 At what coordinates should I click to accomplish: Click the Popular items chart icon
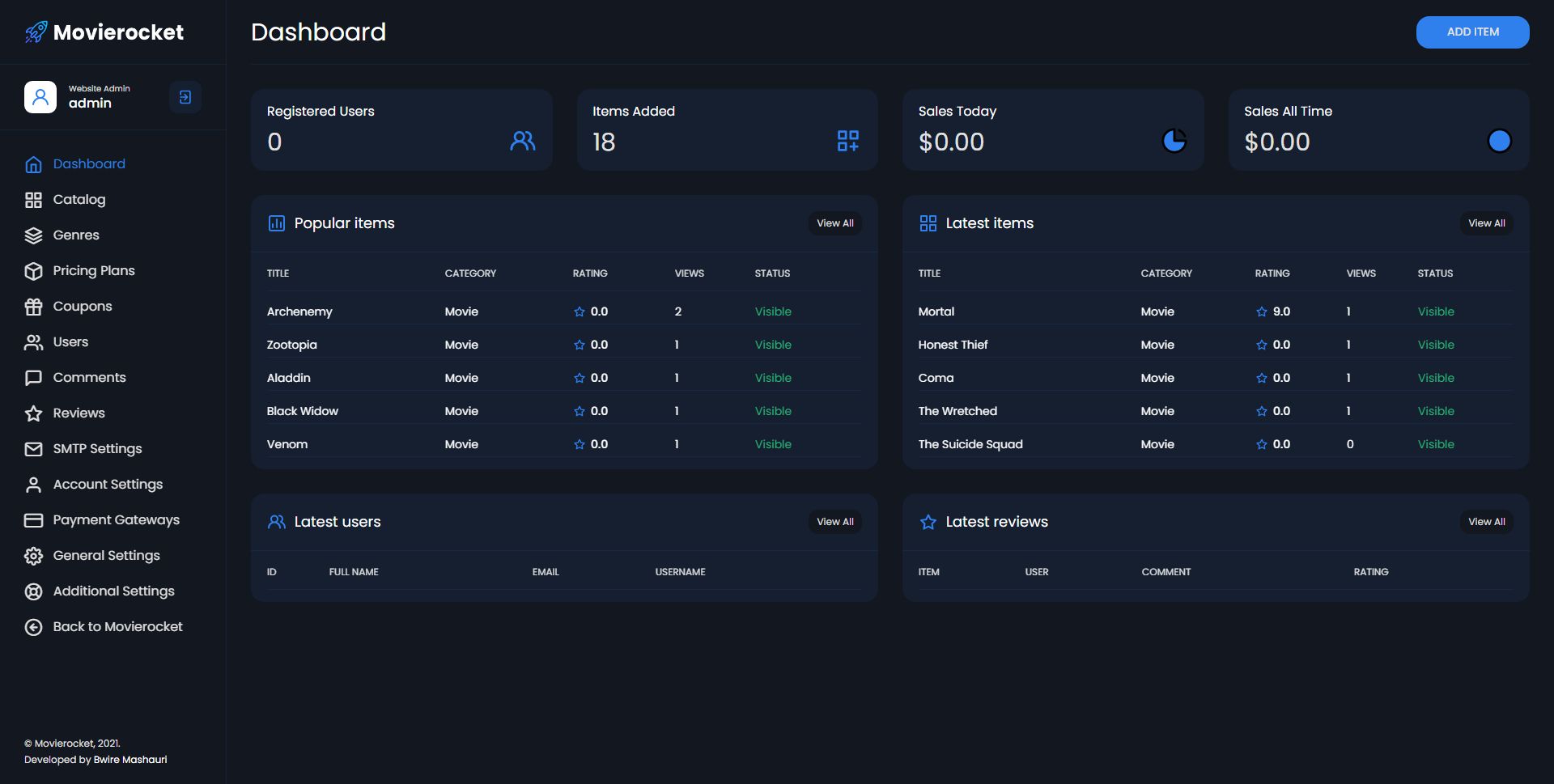(276, 223)
